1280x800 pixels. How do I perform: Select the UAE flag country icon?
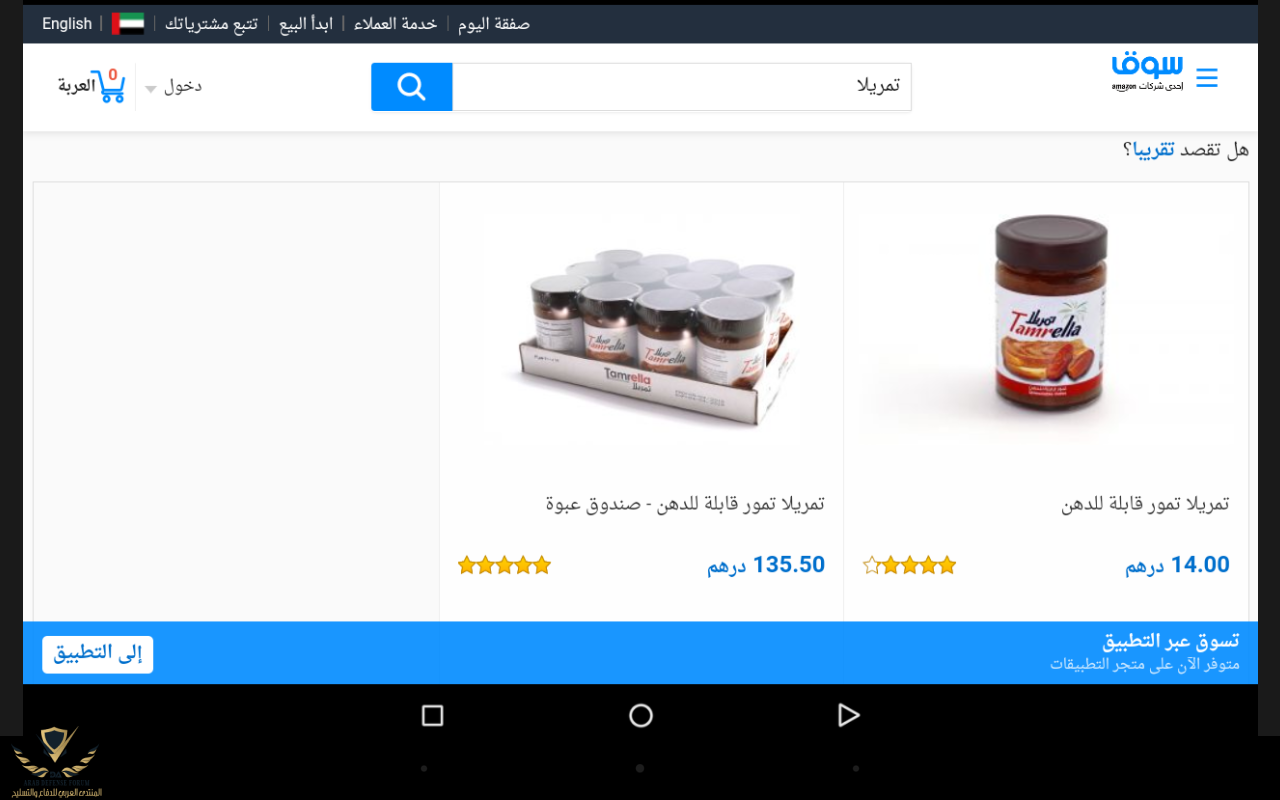tap(128, 23)
